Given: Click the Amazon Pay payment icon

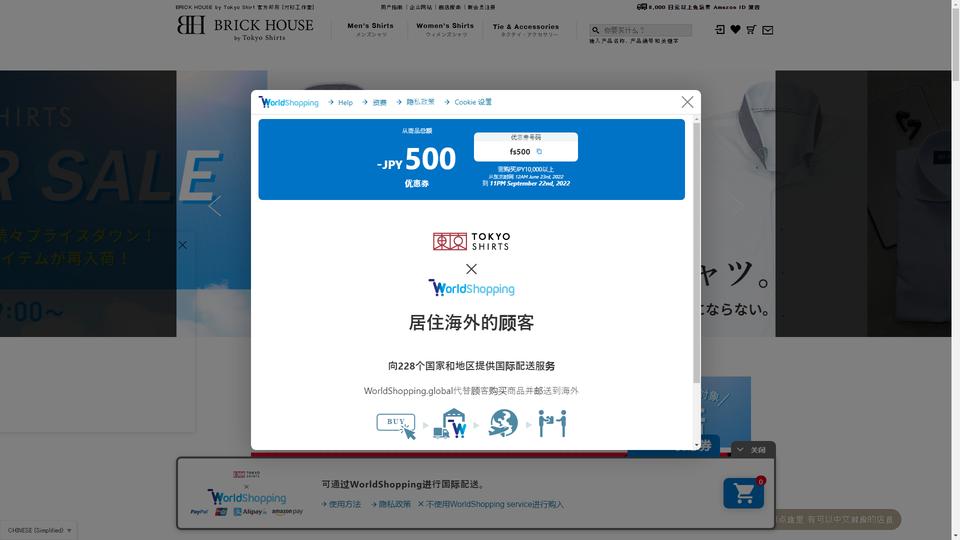Looking at the screenshot, I should (x=287, y=511).
